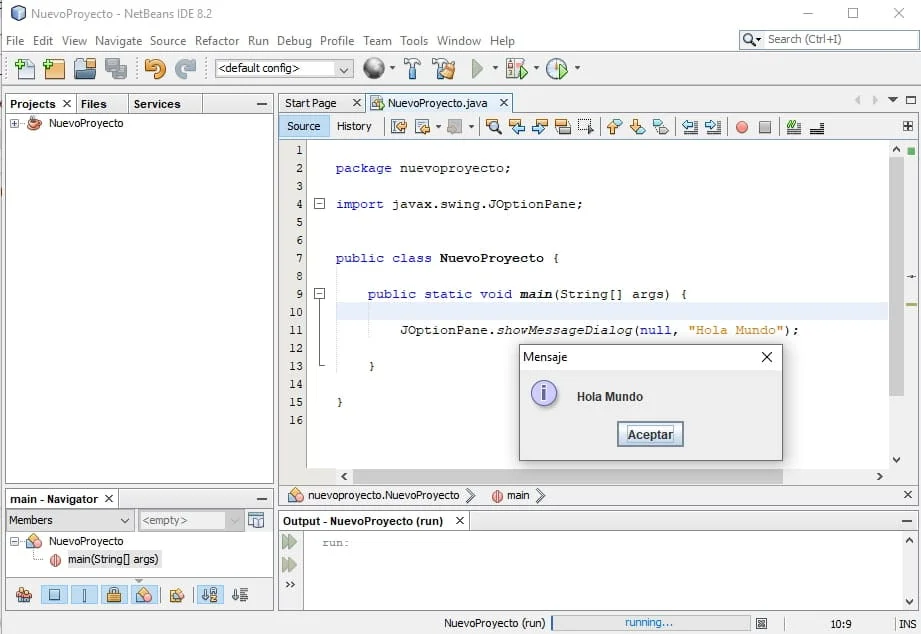Click nuevoproyecto.NuevoProyecto breadcrumb
The width and height of the screenshot is (921, 634).
coord(383,495)
